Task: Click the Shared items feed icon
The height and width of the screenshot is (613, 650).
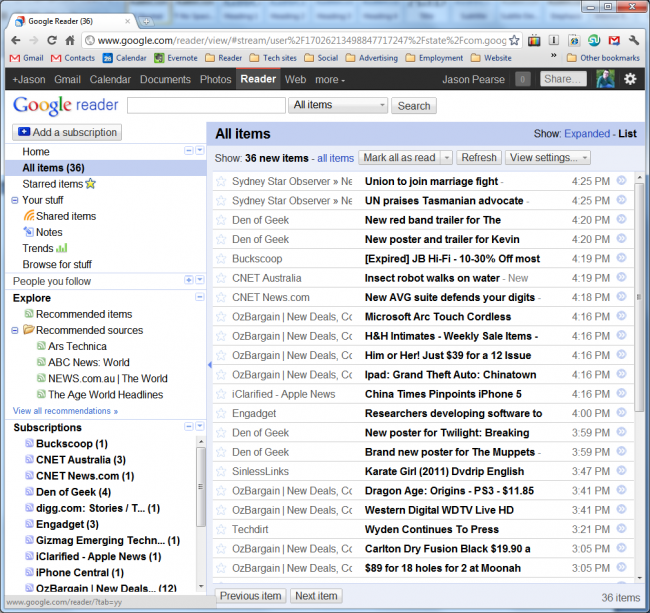Action: click(29, 216)
